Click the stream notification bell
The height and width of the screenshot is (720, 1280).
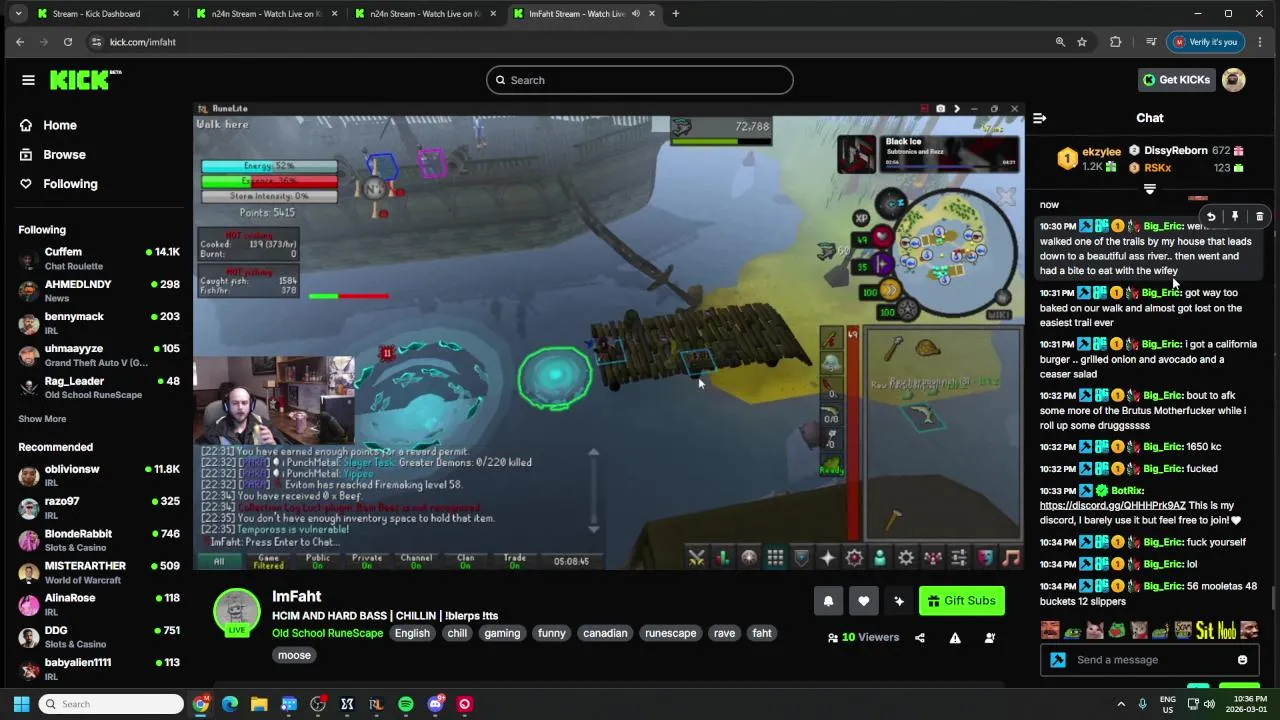(828, 601)
